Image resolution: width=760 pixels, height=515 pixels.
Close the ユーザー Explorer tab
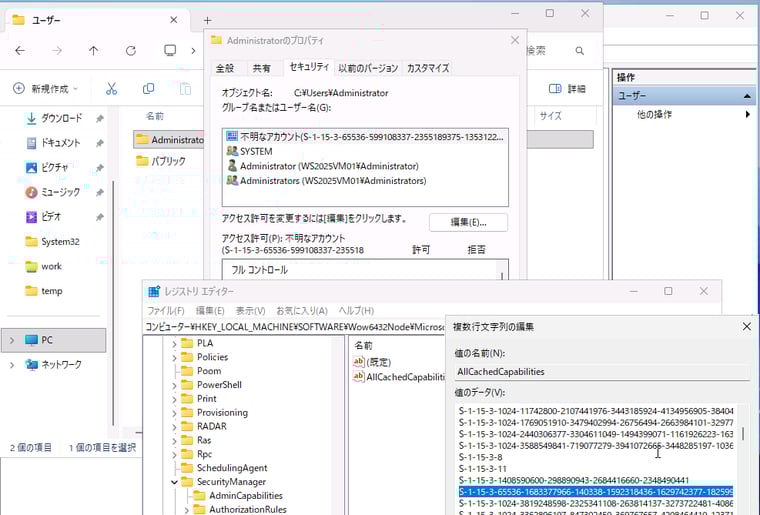[174, 20]
